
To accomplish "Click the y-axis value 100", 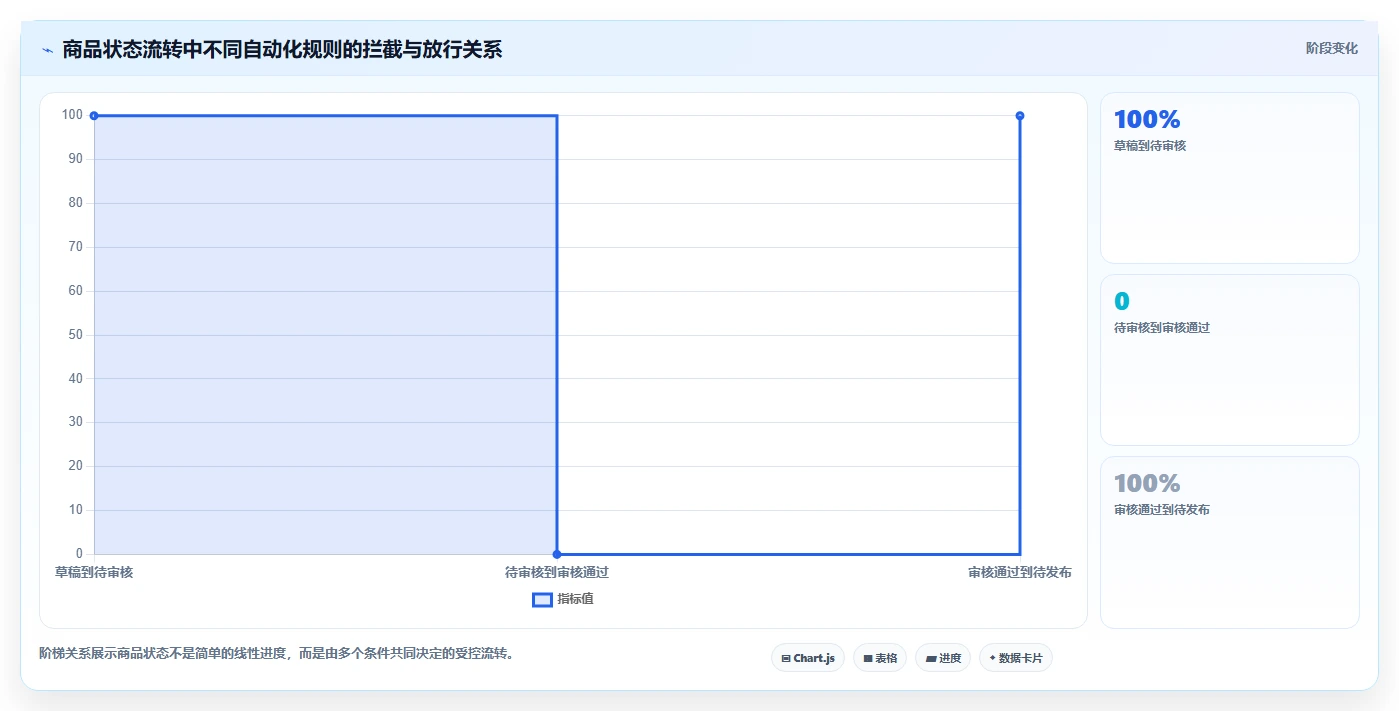I will click(x=72, y=115).
